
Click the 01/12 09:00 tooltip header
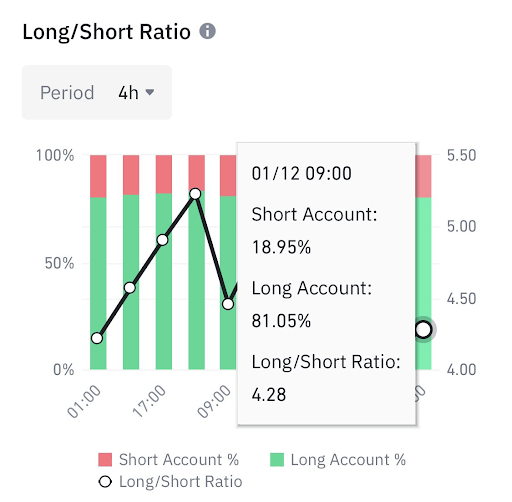point(302,173)
